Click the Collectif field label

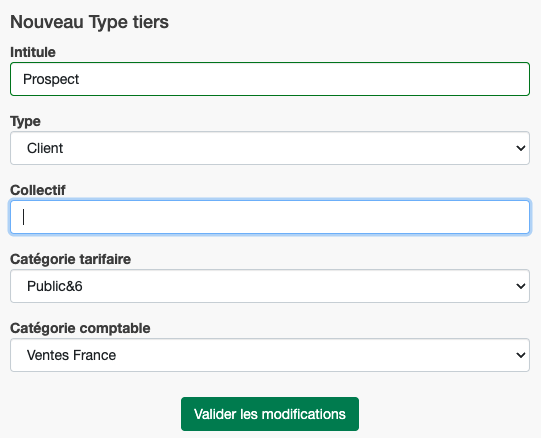tap(38, 190)
